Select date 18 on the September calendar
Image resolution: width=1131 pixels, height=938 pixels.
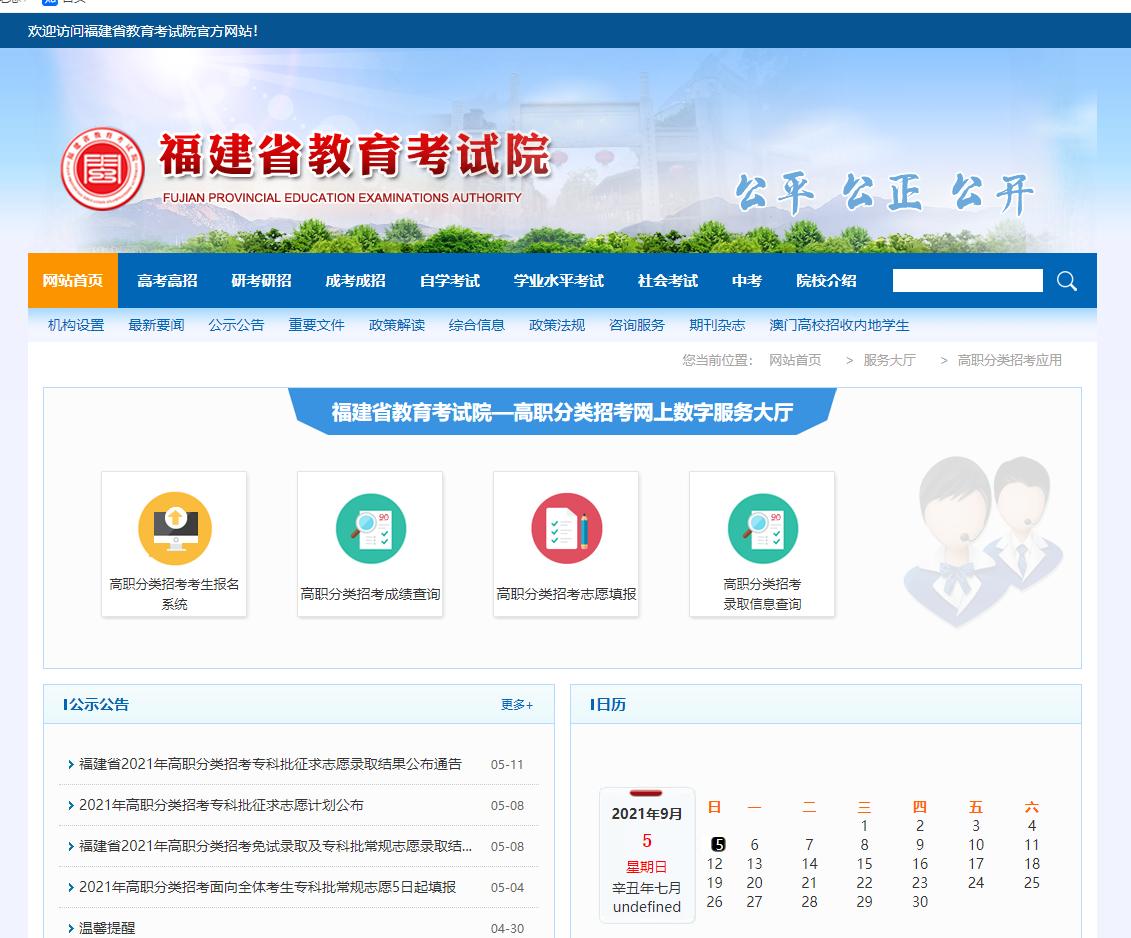[1031, 865]
